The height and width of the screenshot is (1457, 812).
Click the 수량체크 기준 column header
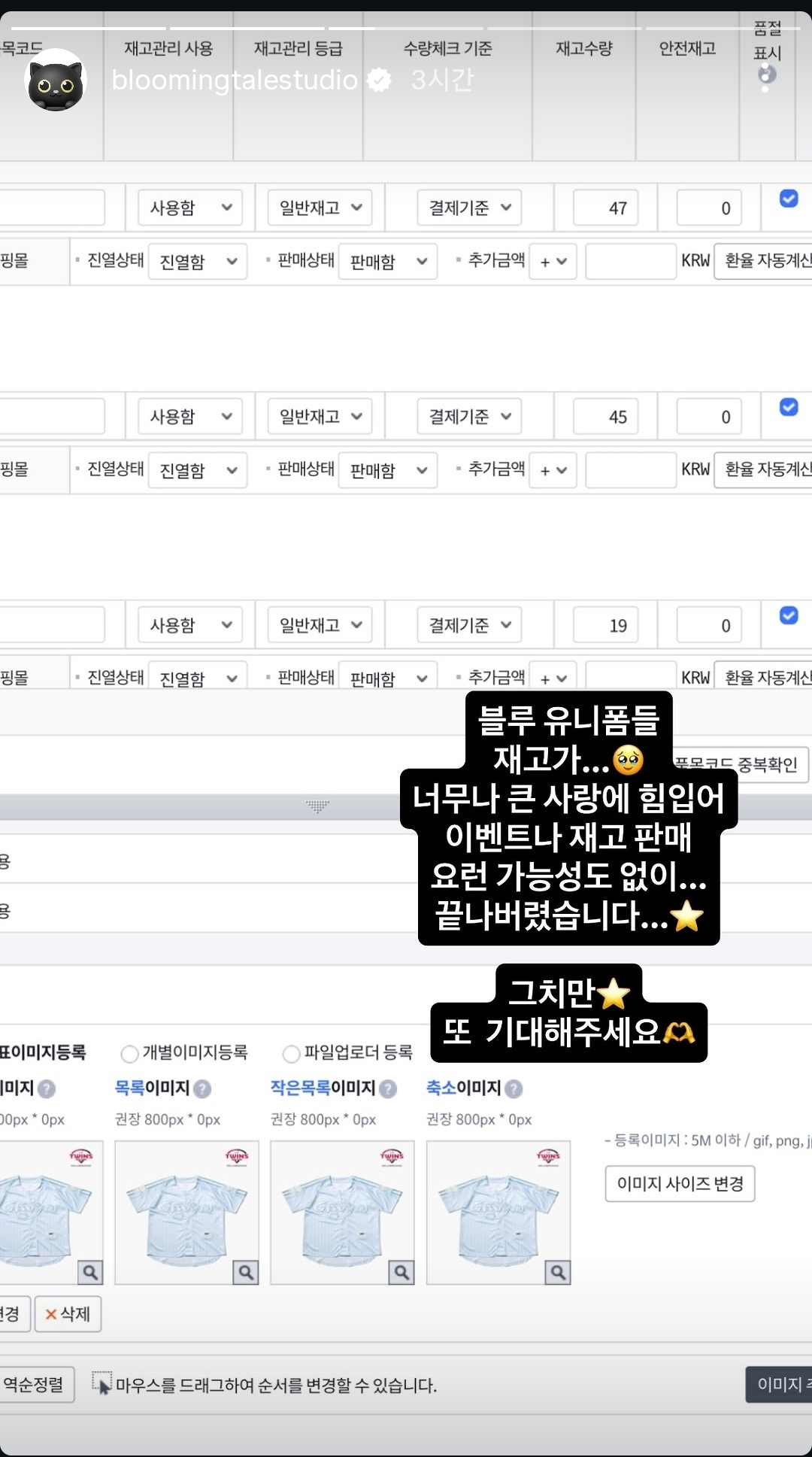pos(448,49)
